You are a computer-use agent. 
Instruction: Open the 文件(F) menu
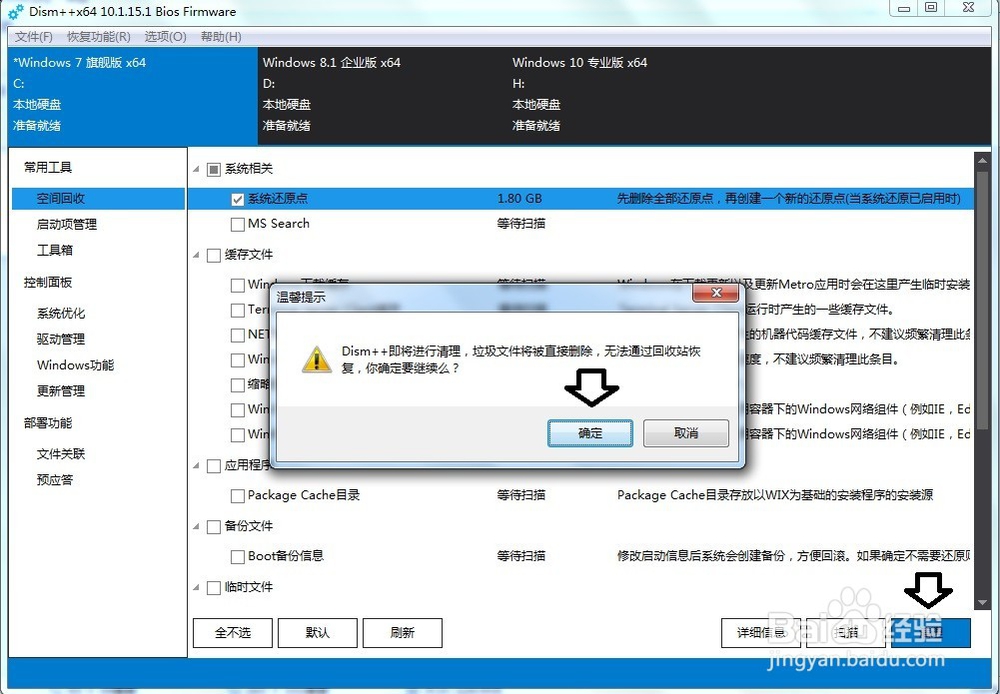point(32,36)
